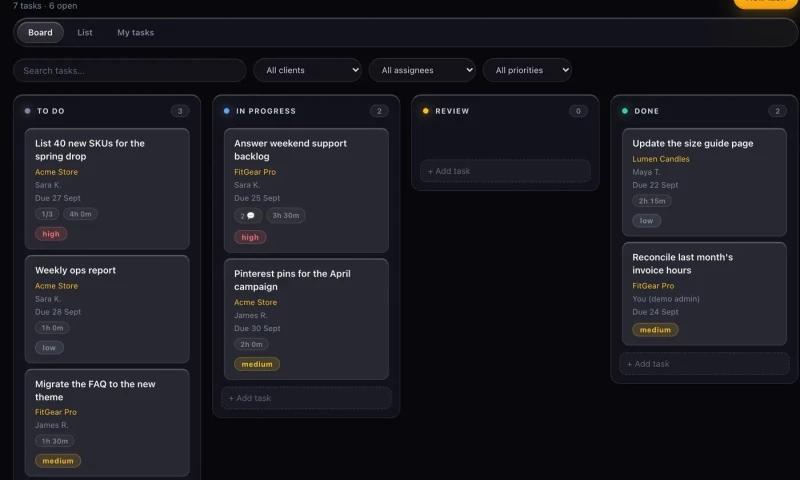Click the 1h 0m badge on Weekly ops report

(53, 328)
